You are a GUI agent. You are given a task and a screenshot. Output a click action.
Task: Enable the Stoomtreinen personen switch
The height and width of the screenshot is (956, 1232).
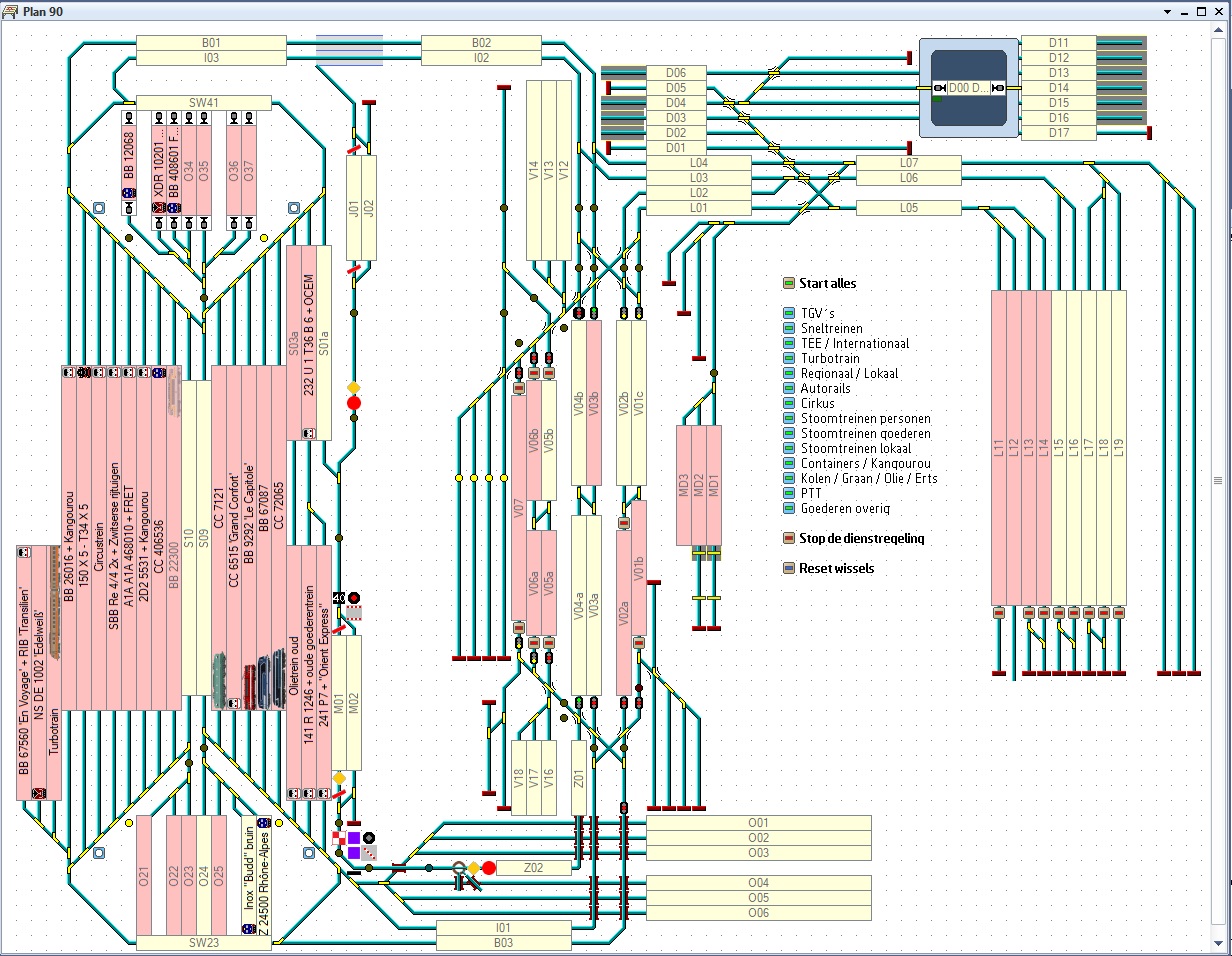pos(788,418)
